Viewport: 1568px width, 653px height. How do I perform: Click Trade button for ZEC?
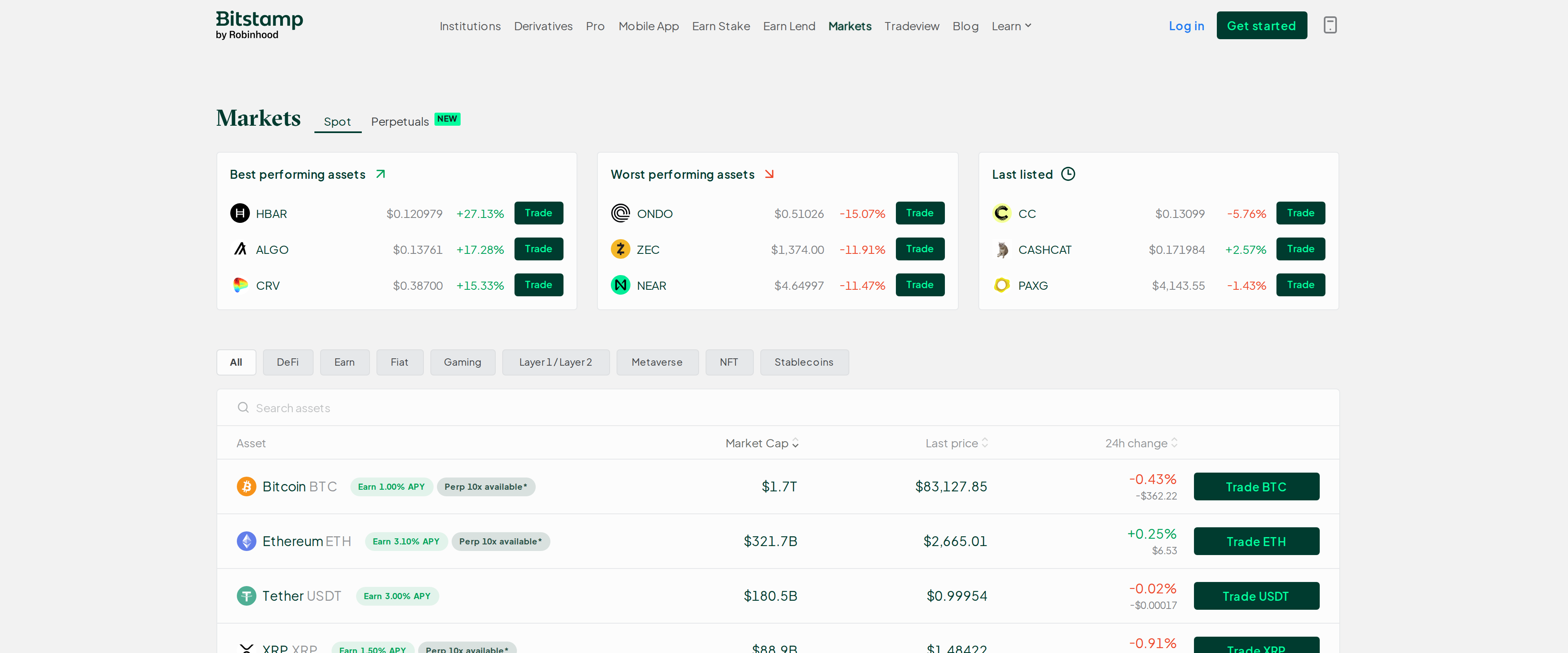pos(920,249)
